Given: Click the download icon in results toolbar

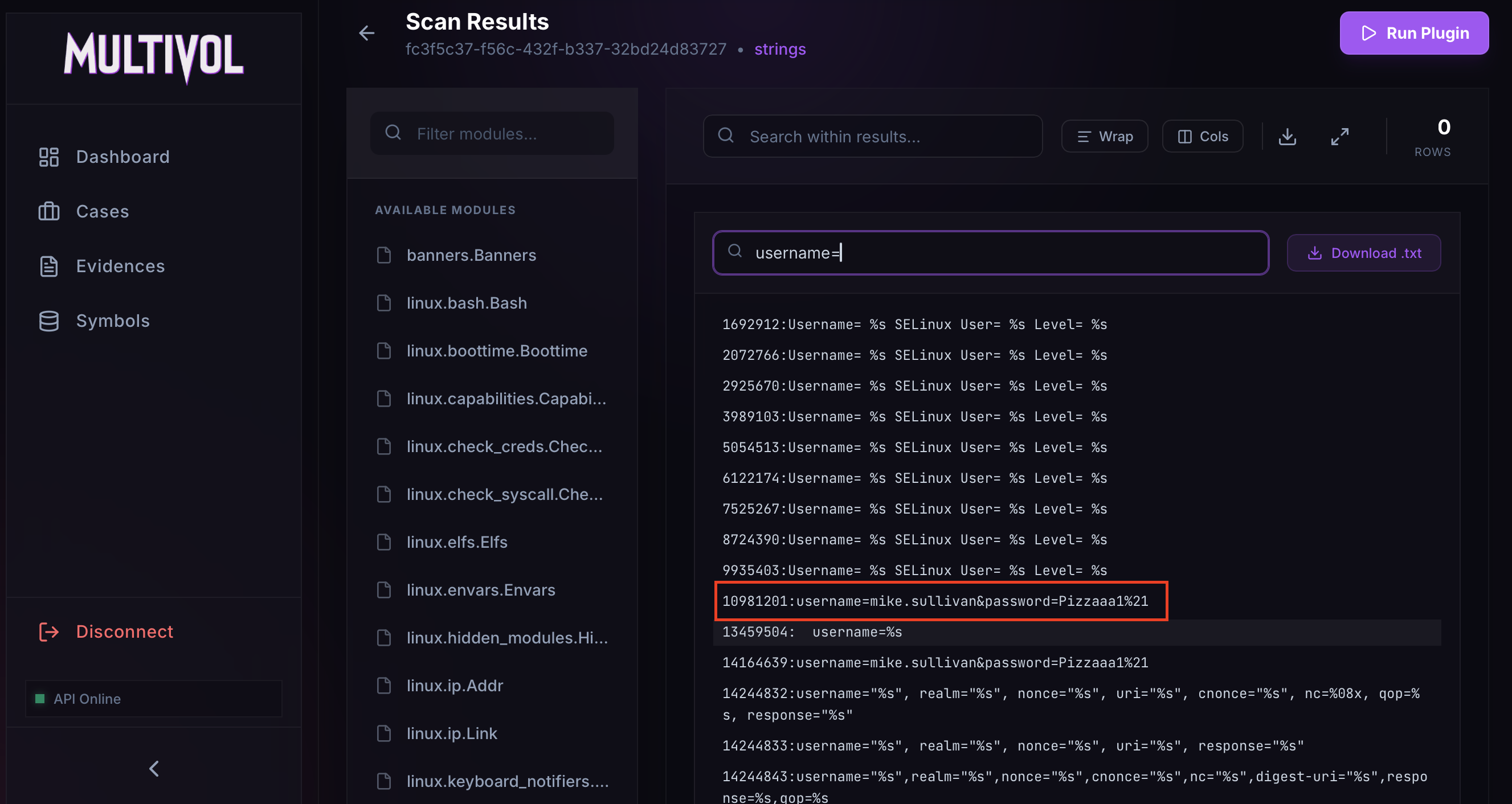Looking at the screenshot, I should click(1286, 137).
